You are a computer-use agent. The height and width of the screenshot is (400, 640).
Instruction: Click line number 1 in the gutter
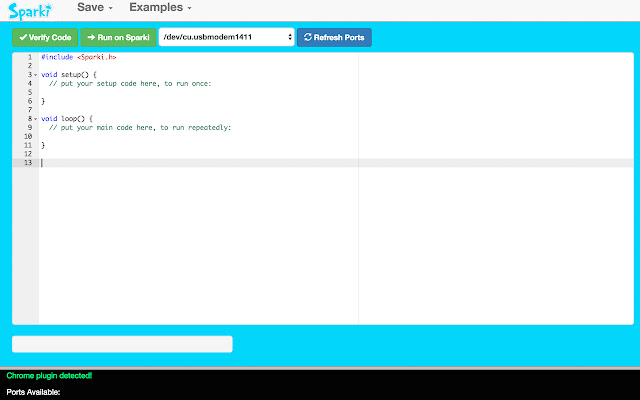point(30,57)
